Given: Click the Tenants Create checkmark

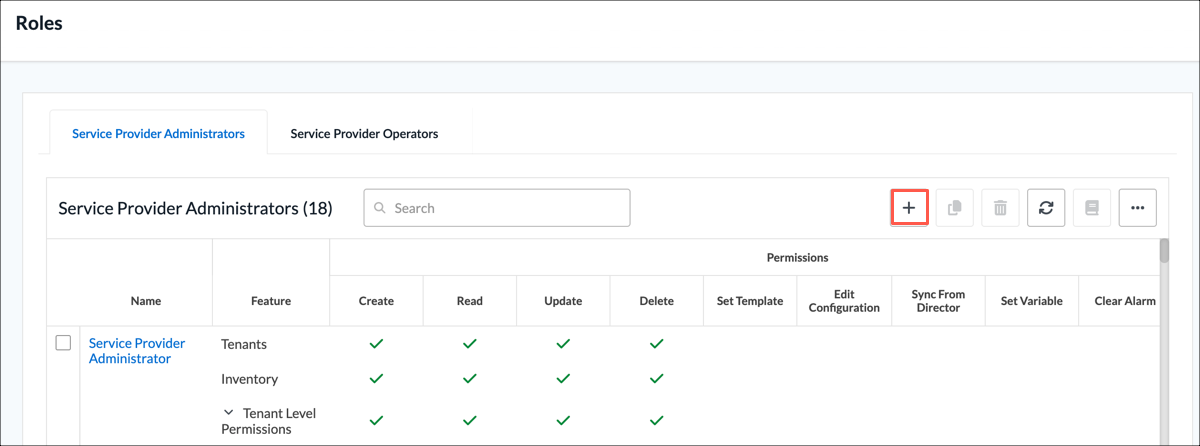Looking at the screenshot, I should click(376, 344).
